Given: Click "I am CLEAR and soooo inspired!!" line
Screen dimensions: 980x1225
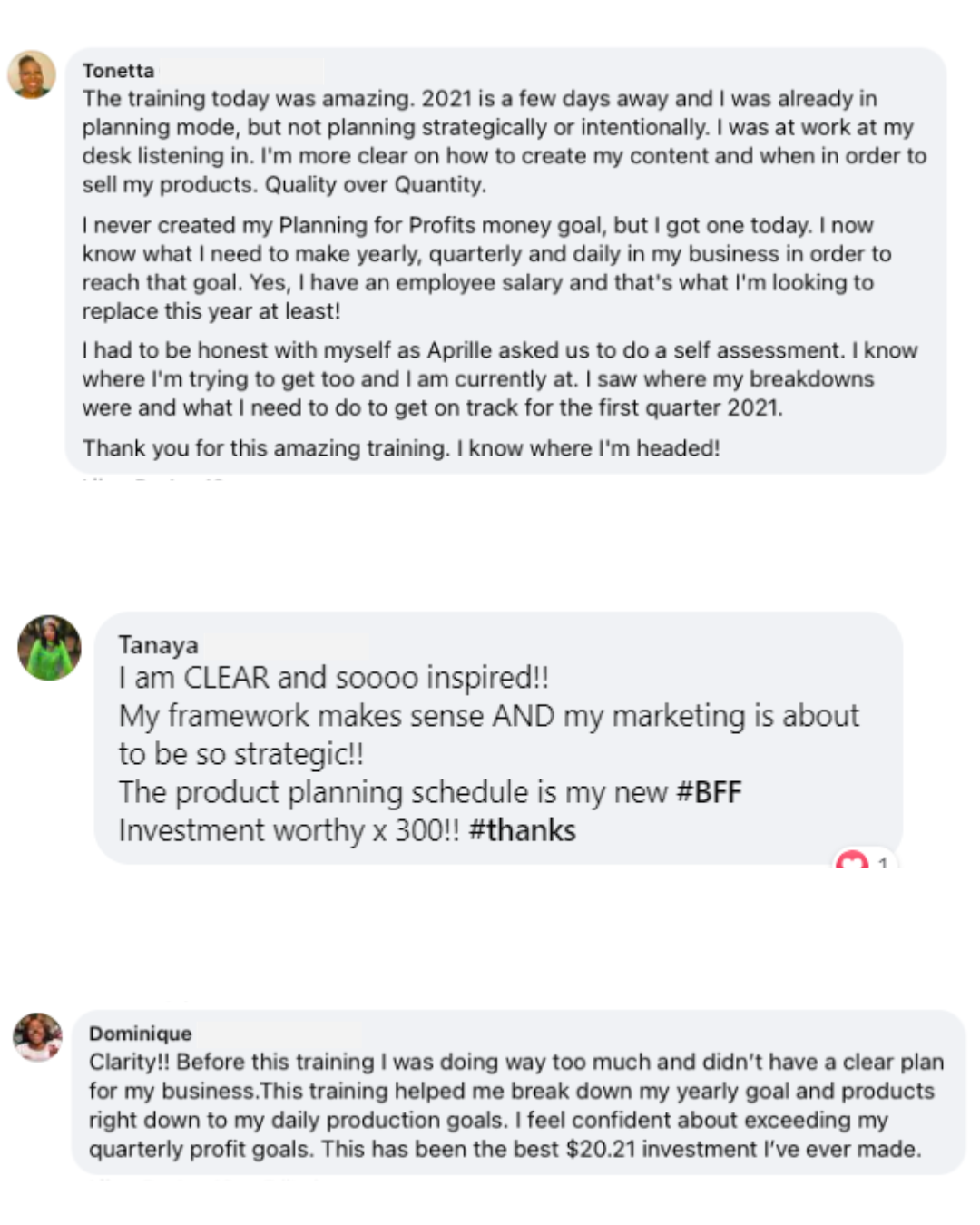Looking at the screenshot, I should click(333, 678).
